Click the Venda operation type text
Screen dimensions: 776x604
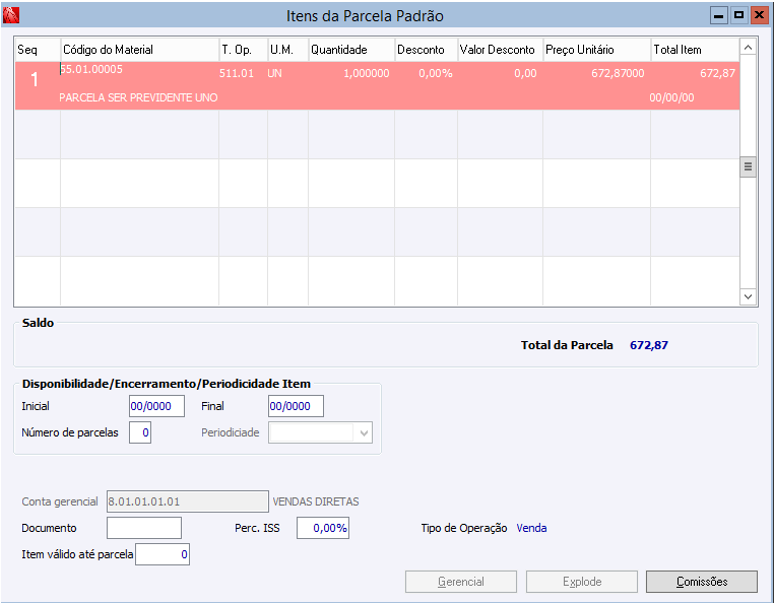tap(532, 528)
